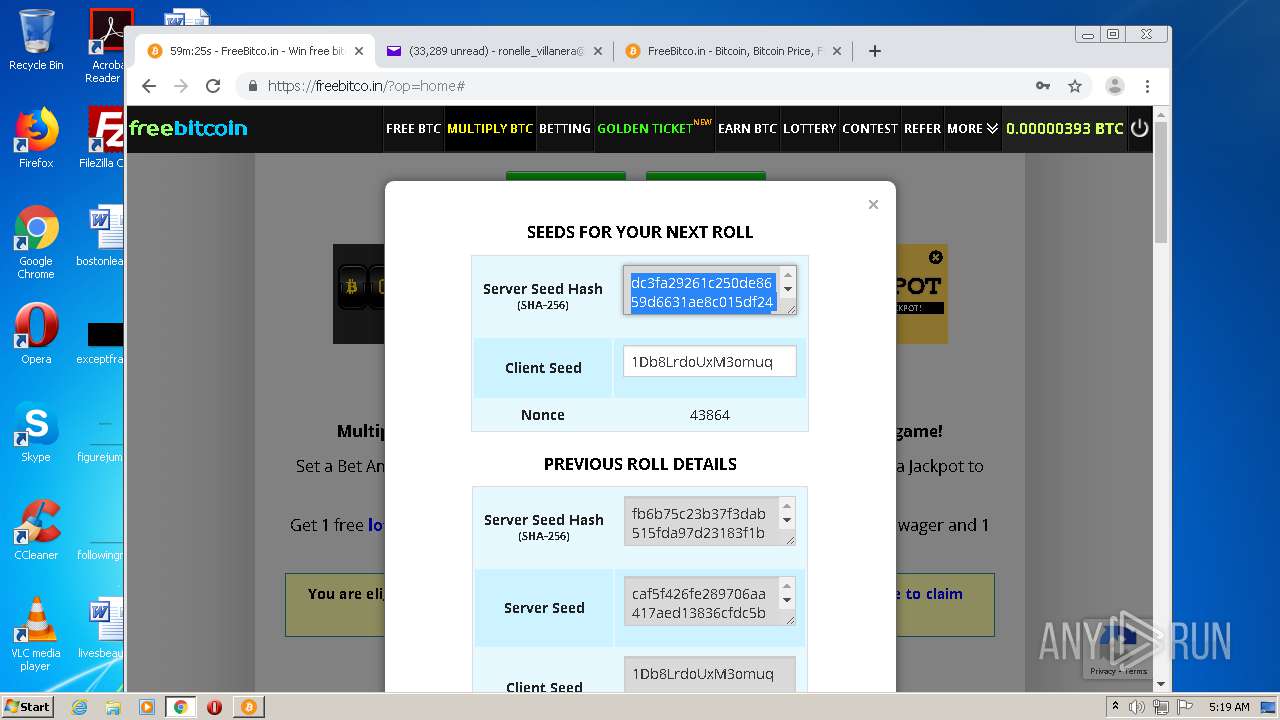Open Acrobat Reader desktop shortcut

(104, 47)
